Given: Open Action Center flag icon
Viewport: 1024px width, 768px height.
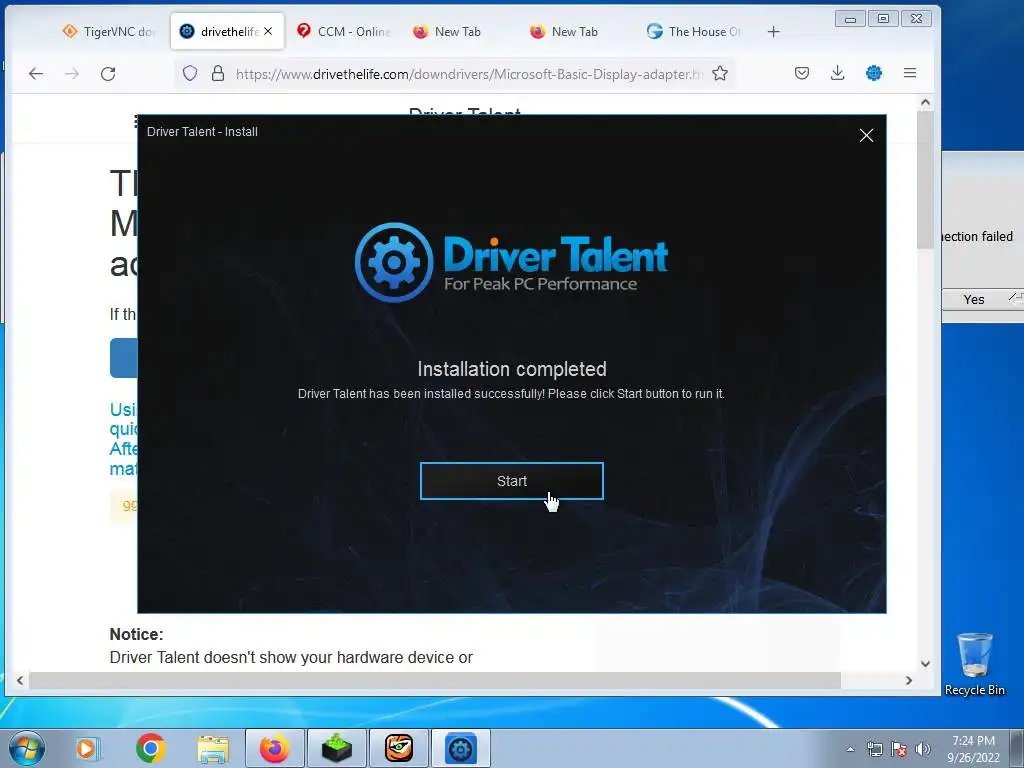Looking at the screenshot, I should click(x=899, y=749).
